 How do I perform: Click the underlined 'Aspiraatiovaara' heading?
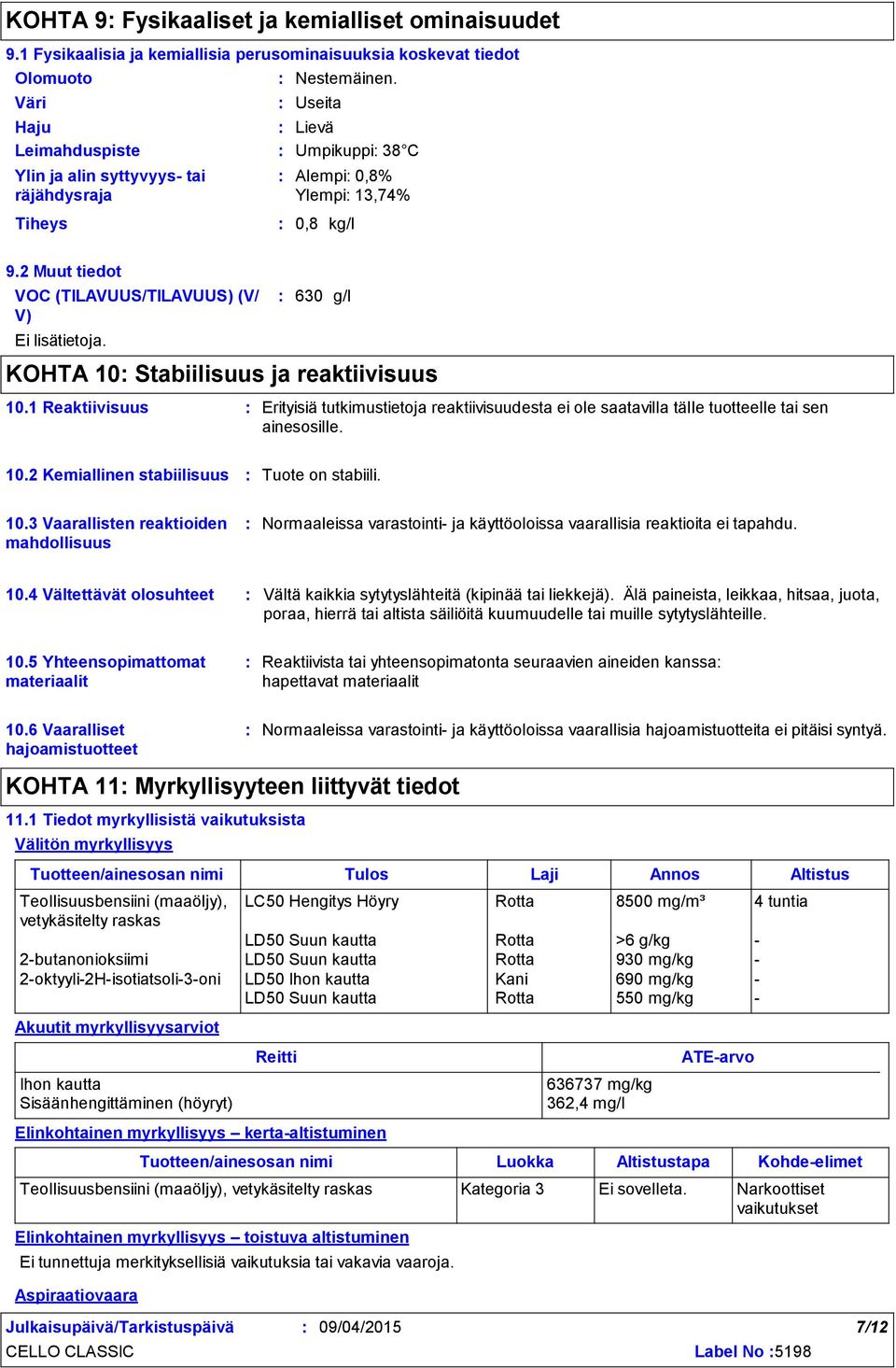pos(77,1295)
